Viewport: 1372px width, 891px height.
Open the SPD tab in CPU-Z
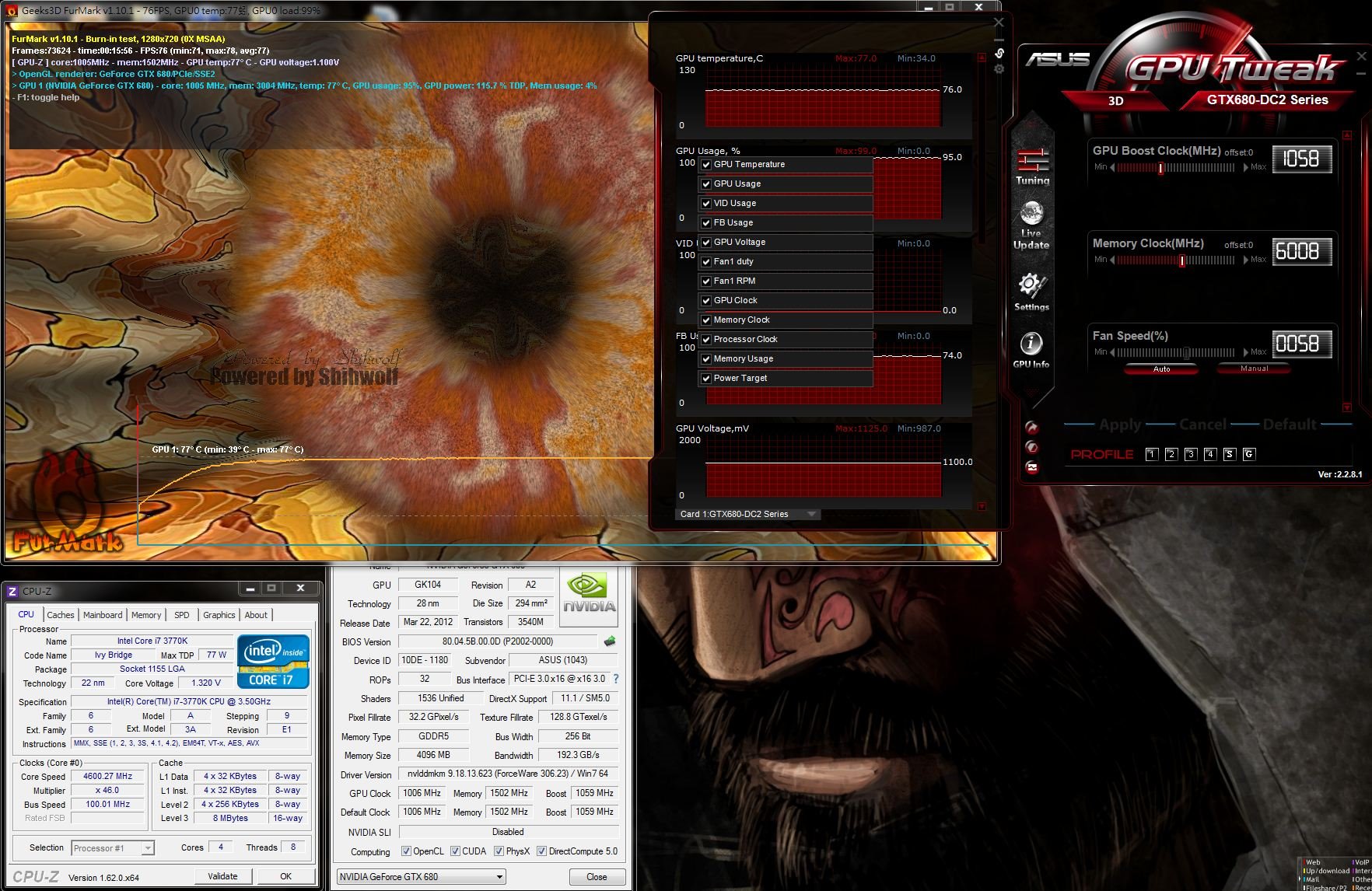(182, 615)
